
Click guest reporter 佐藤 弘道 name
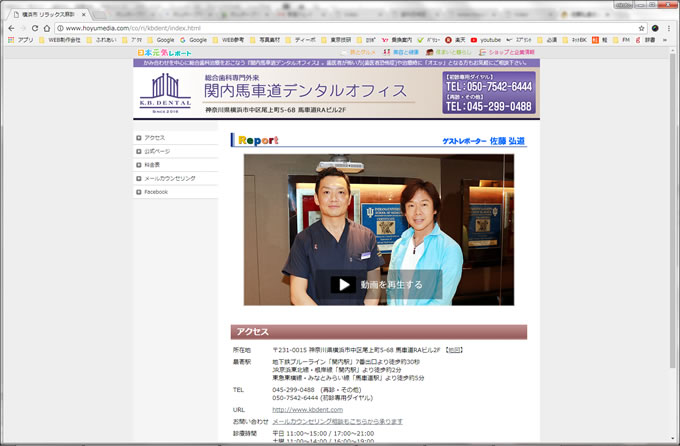click(507, 141)
